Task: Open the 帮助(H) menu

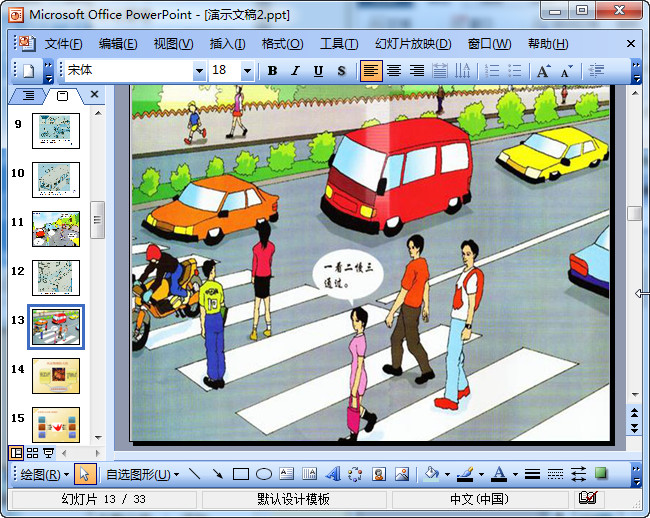Action: point(548,44)
